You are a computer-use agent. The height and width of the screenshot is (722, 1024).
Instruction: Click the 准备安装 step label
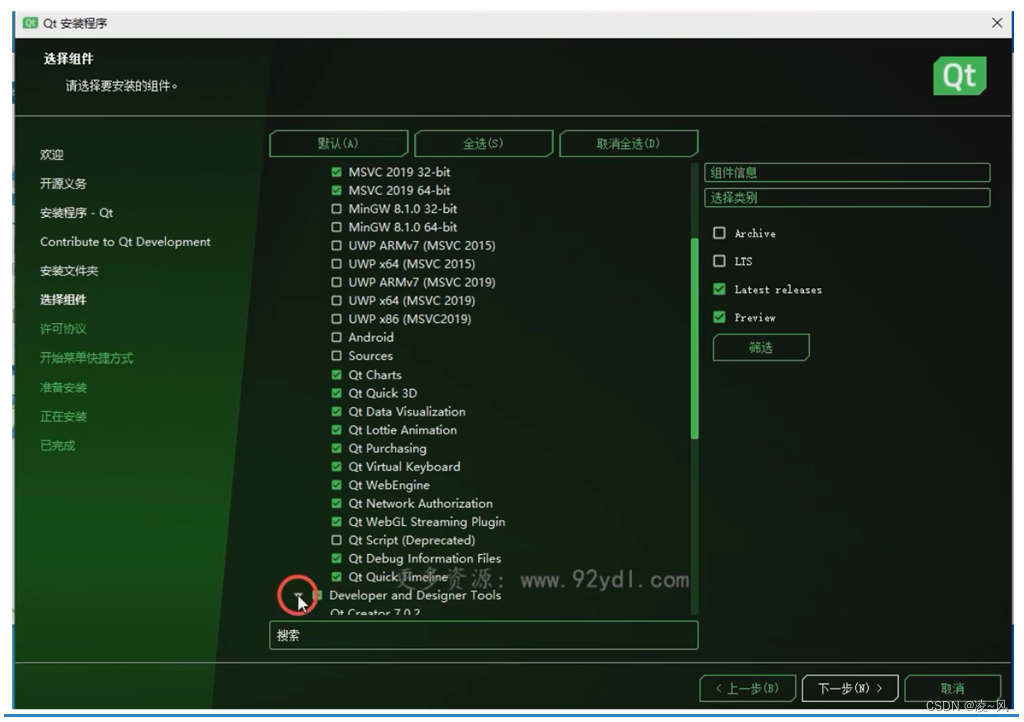tap(63, 387)
